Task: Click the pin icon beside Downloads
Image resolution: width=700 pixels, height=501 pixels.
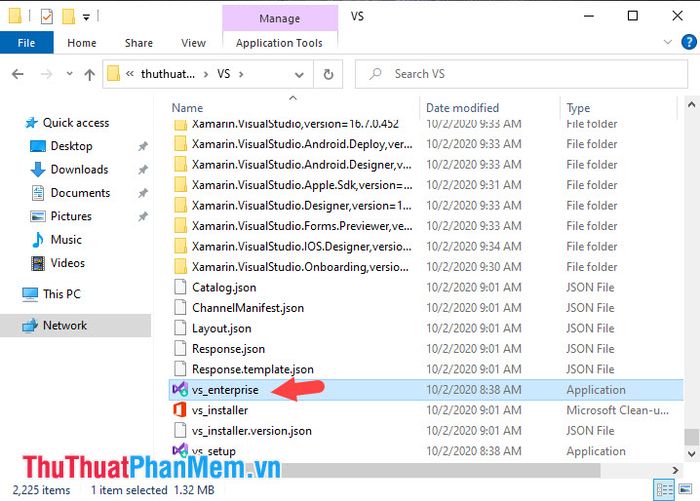Action: [143, 170]
